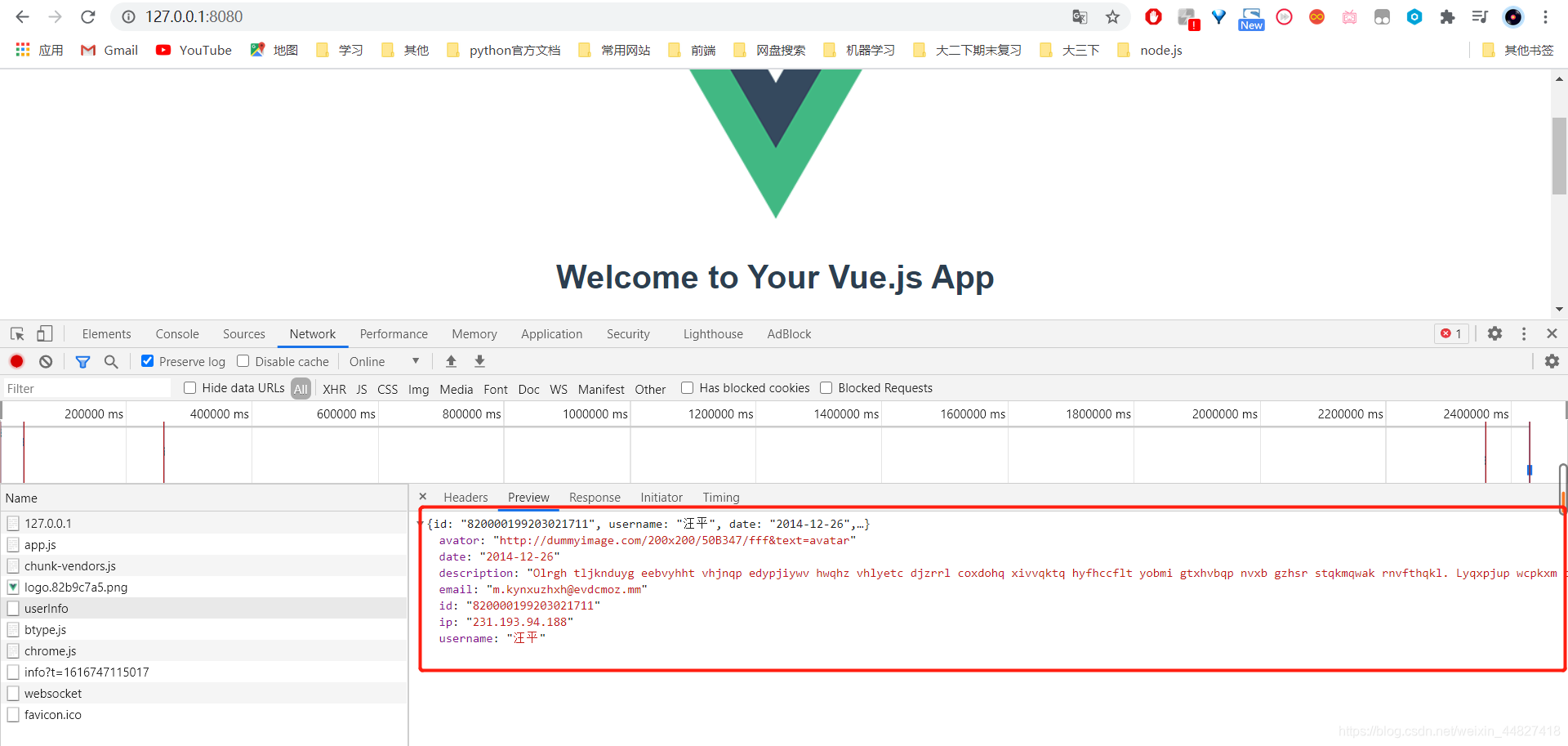Select the websocket request row
The image size is (1568, 746).
coord(204,693)
